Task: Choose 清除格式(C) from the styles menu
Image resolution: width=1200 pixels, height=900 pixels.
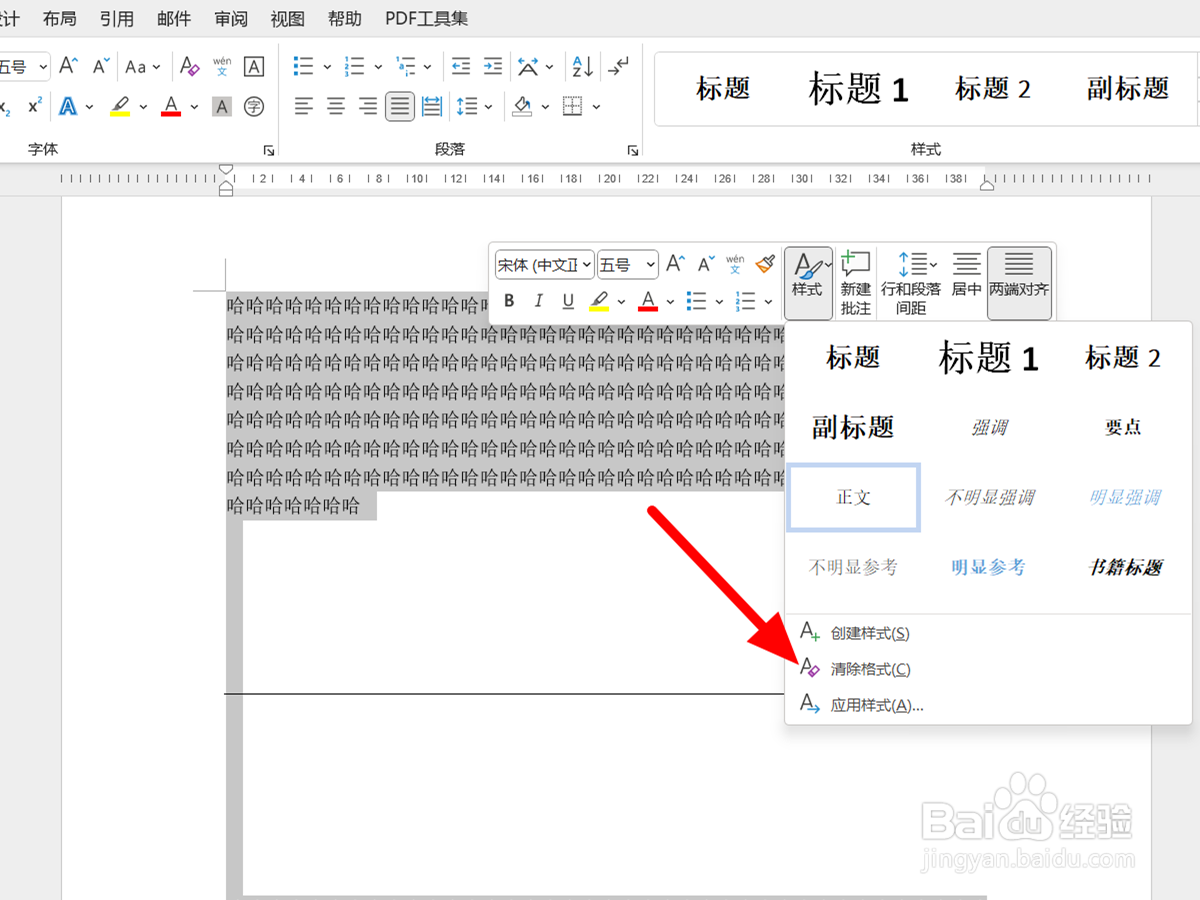Action: [x=868, y=669]
